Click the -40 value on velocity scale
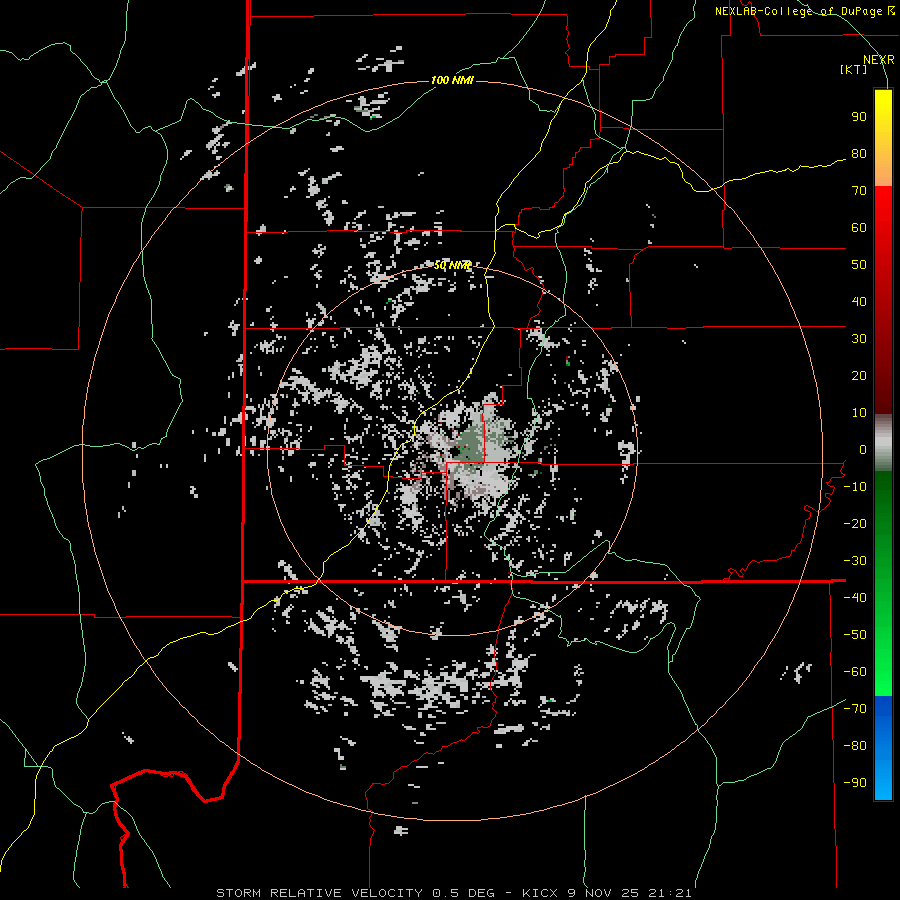 click(x=855, y=598)
